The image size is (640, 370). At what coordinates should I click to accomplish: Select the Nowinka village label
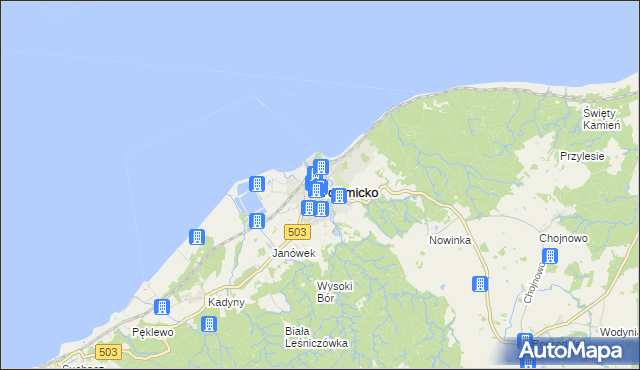tap(450, 240)
